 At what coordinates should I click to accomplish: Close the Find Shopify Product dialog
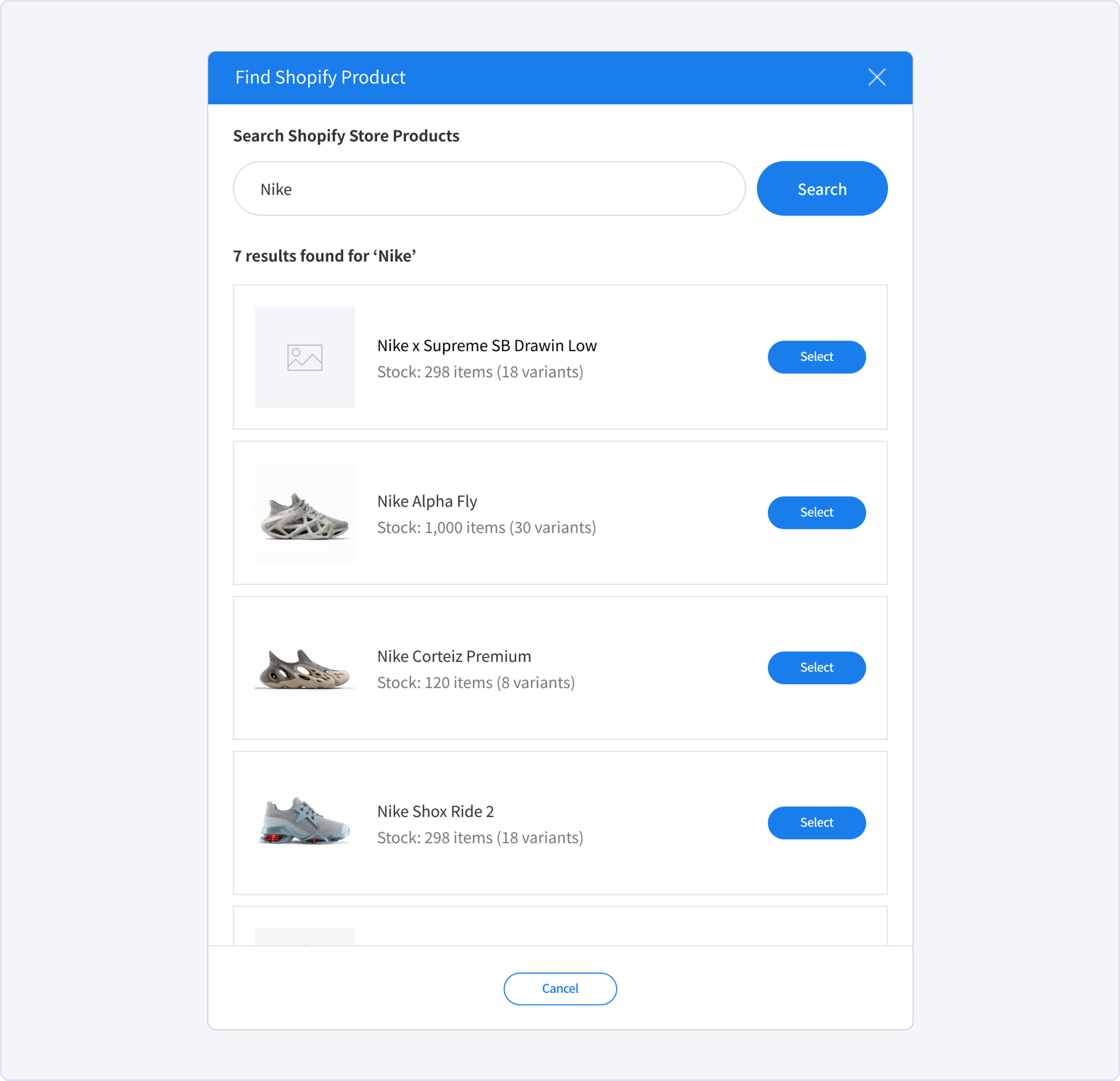coord(876,77)
